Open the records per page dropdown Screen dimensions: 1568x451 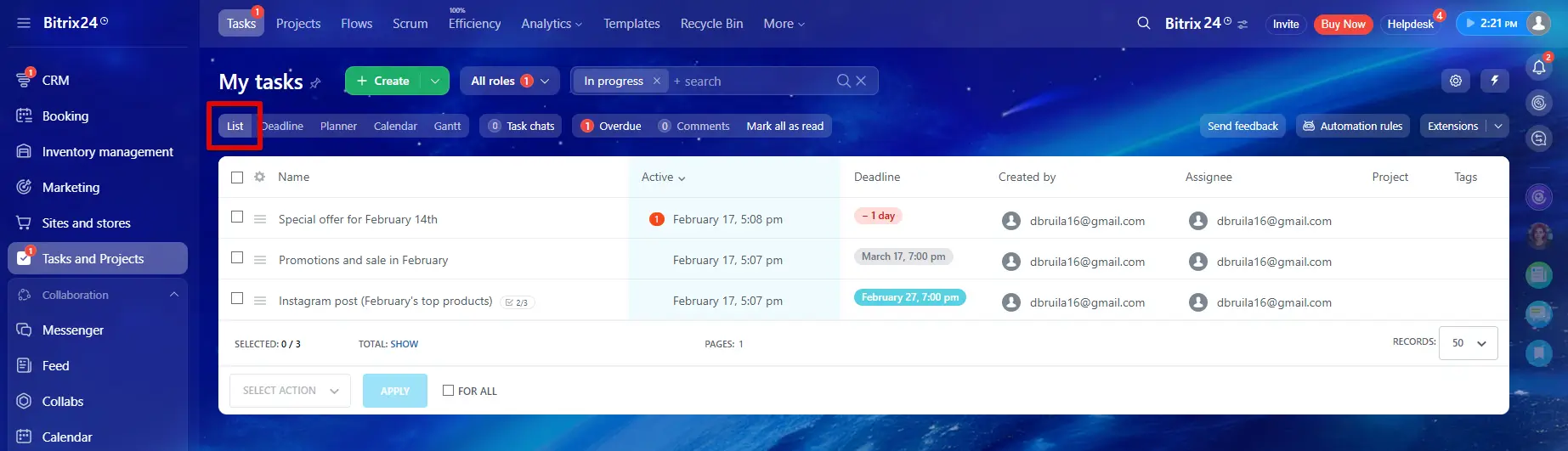[1468, 343]
